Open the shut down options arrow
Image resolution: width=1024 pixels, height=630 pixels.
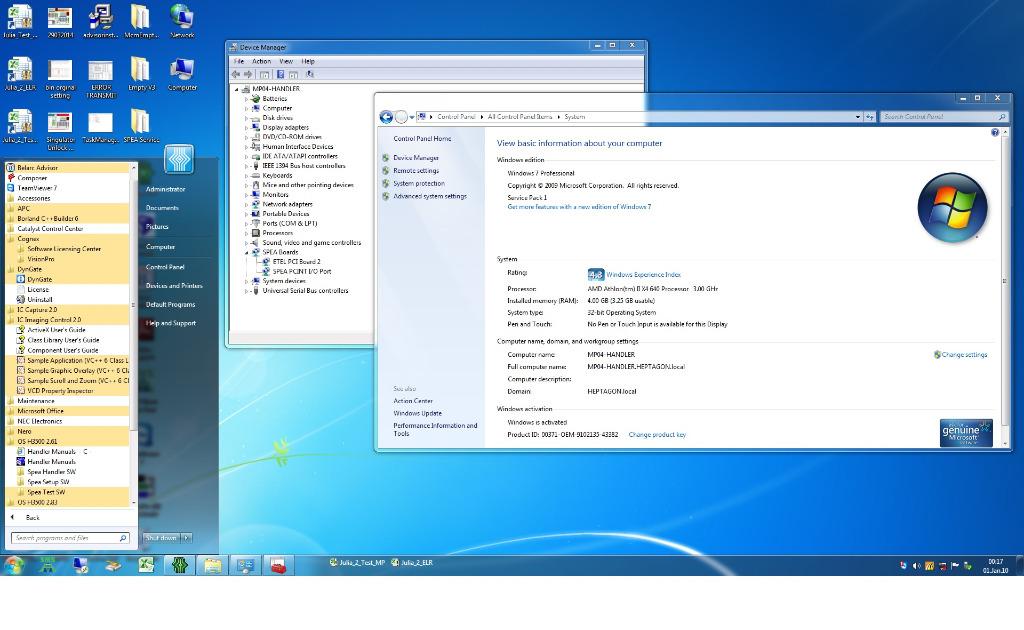pos(186,538)
